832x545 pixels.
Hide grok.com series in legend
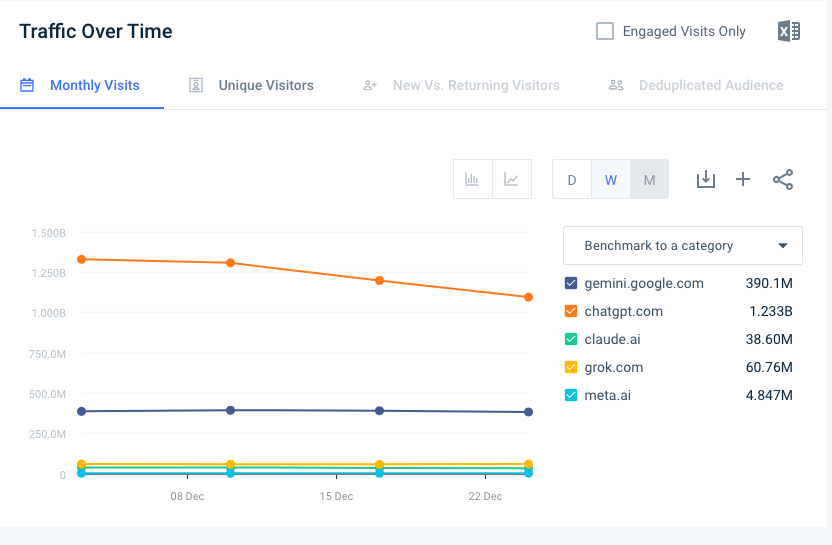click(572, 367)
